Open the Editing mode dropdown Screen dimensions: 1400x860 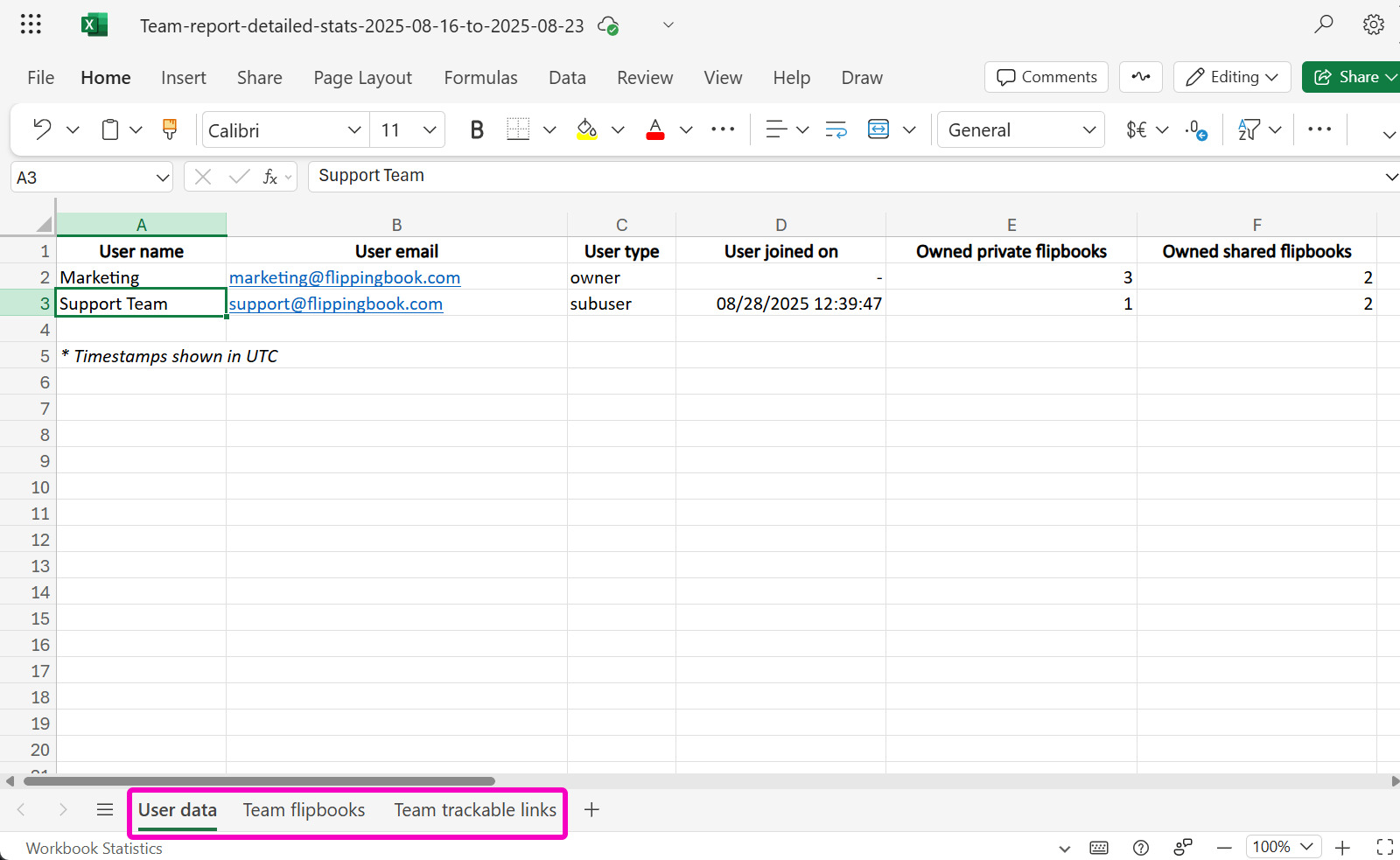pyautogui.click(x=1232, y=77)
